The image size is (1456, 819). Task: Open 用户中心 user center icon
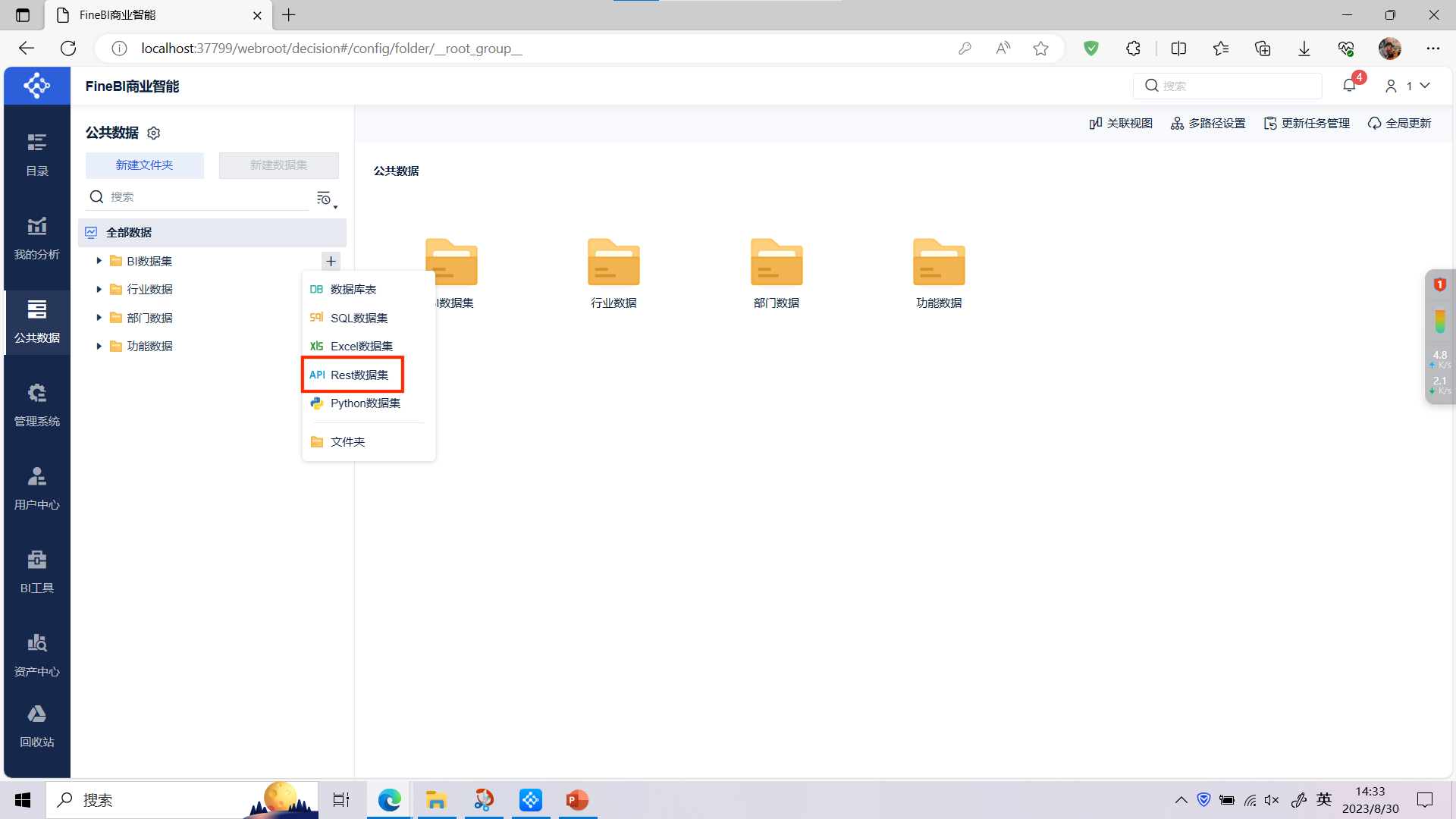[x=36, y=488]
